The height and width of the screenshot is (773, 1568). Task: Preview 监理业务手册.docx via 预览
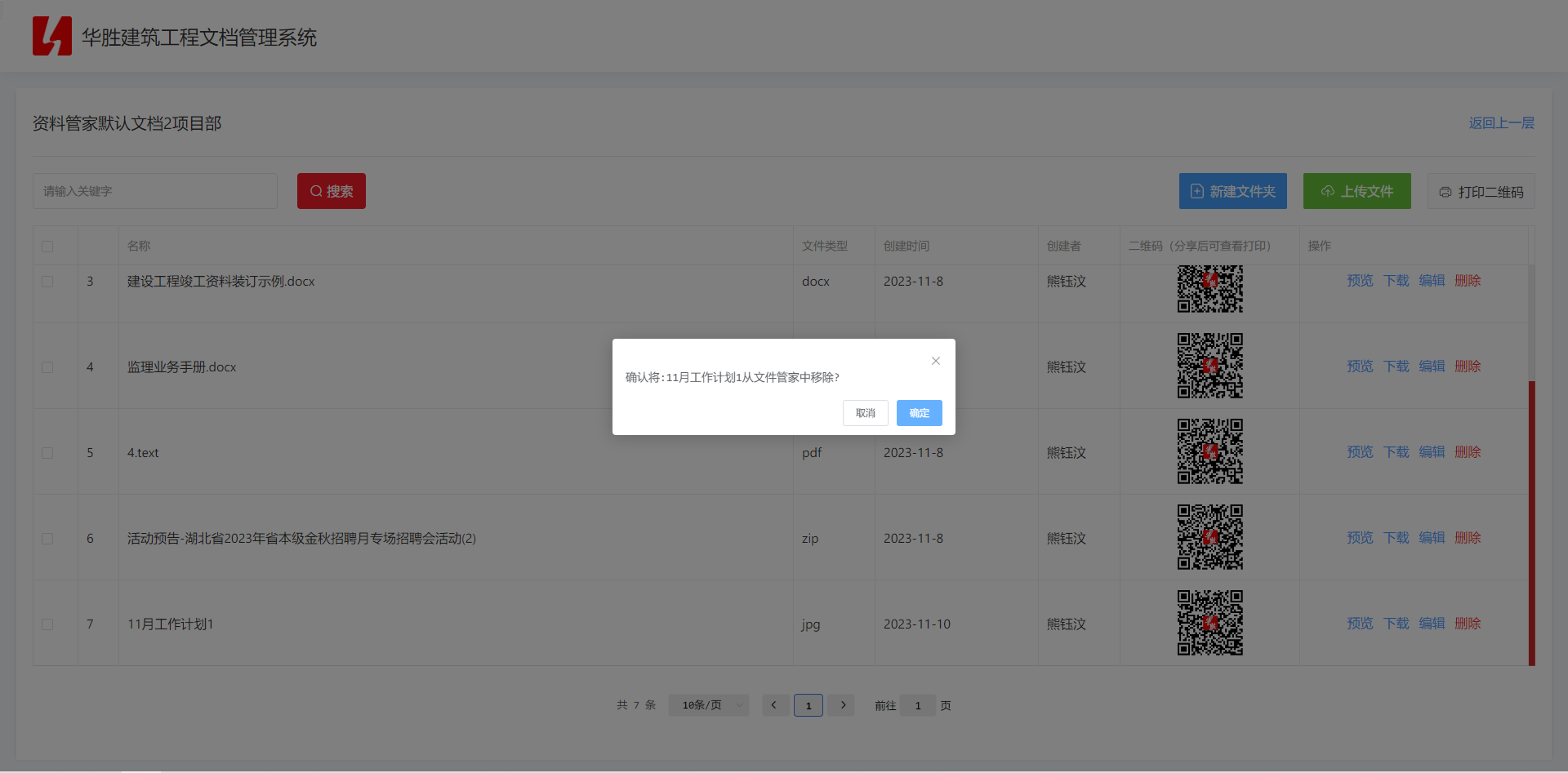(x=1361, y=367)
